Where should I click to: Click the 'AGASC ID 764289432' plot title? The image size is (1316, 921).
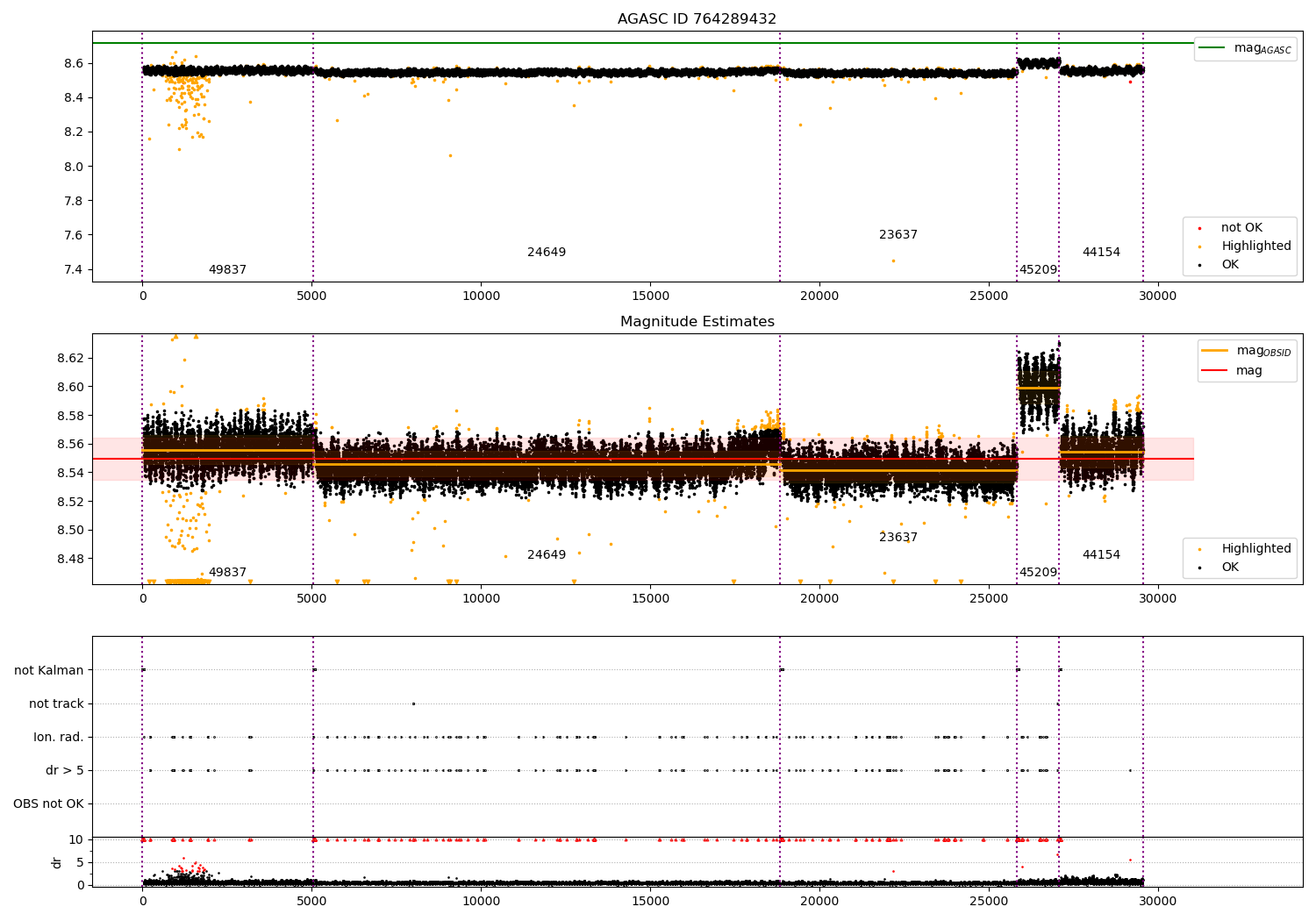[x=697, y=19]
